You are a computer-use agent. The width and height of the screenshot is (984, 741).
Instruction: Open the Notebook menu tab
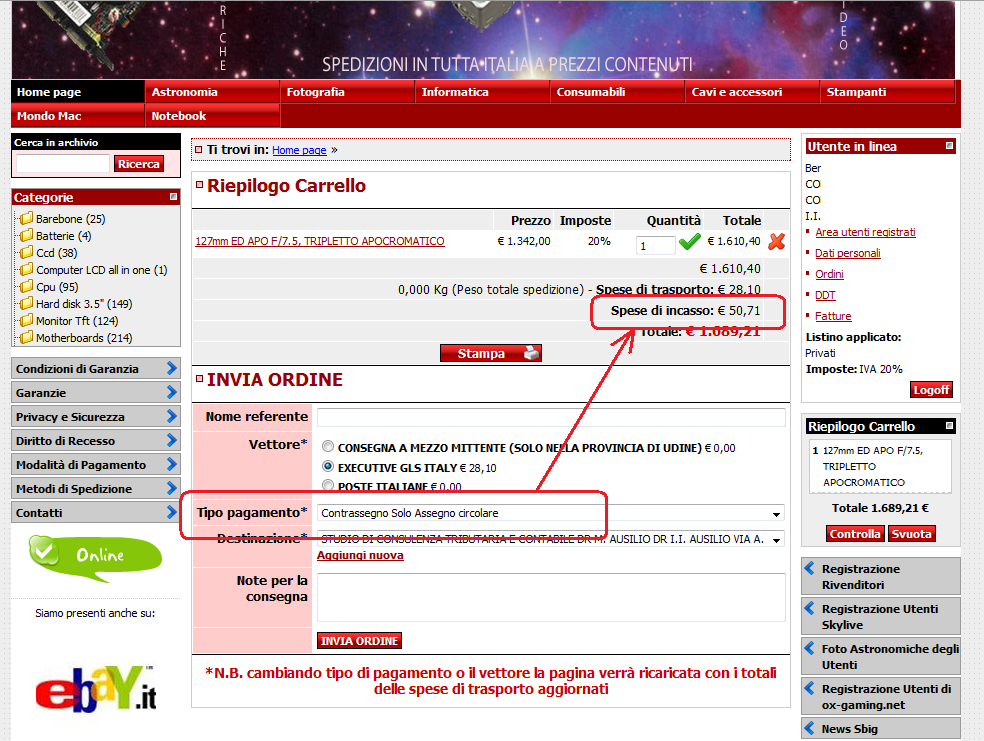click(x=212, y=115)
